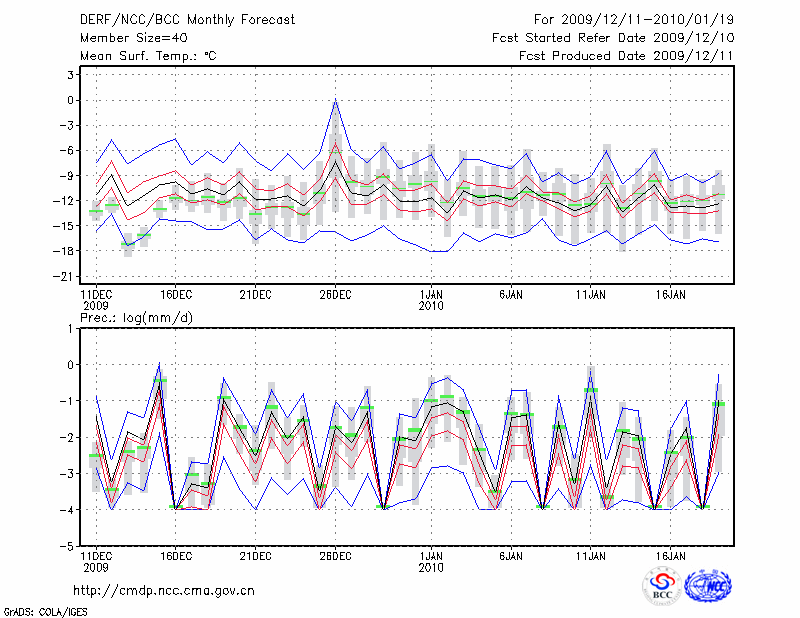The image size is (800, 618).
Task: Select the 11JAN tick under precipitation chart
Action: pos(591,554)
